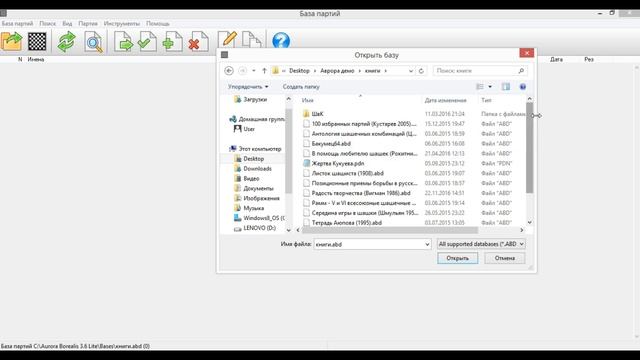640x360 pixels.
Task: Open the All supported databases filter
Action: [x=481, y=244]
